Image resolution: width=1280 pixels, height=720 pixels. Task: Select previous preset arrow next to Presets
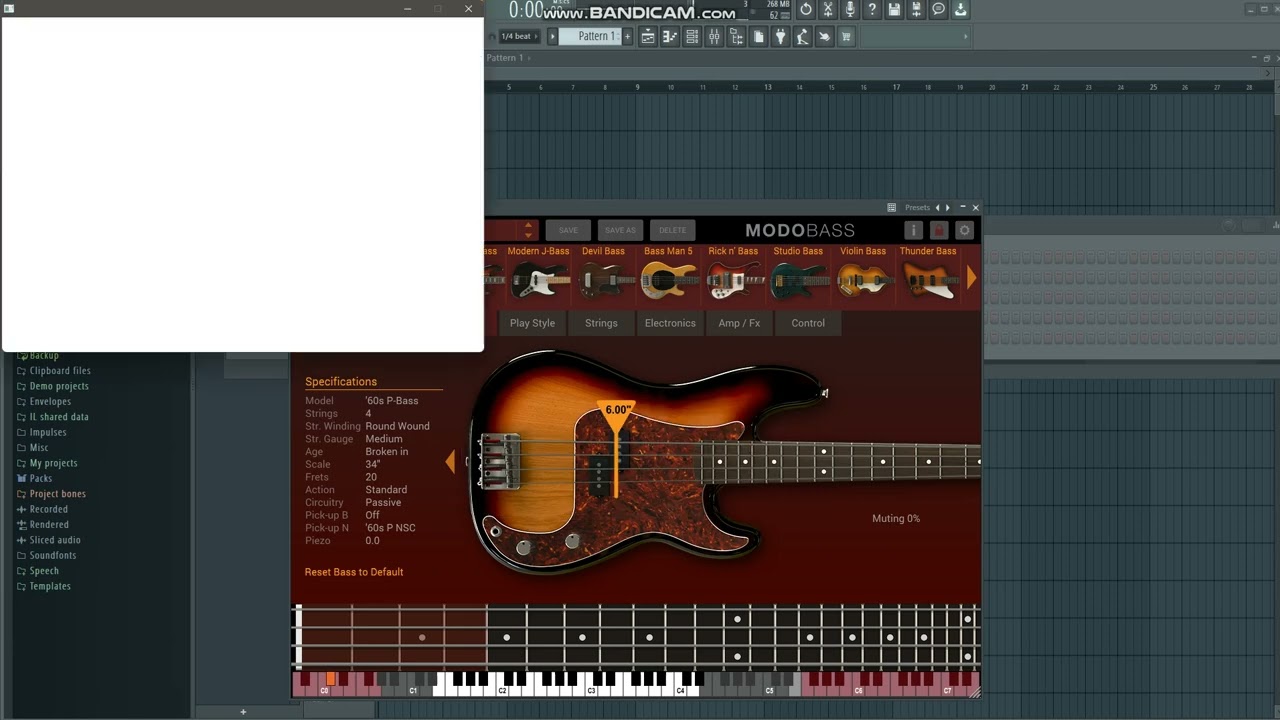click(937, 208)
